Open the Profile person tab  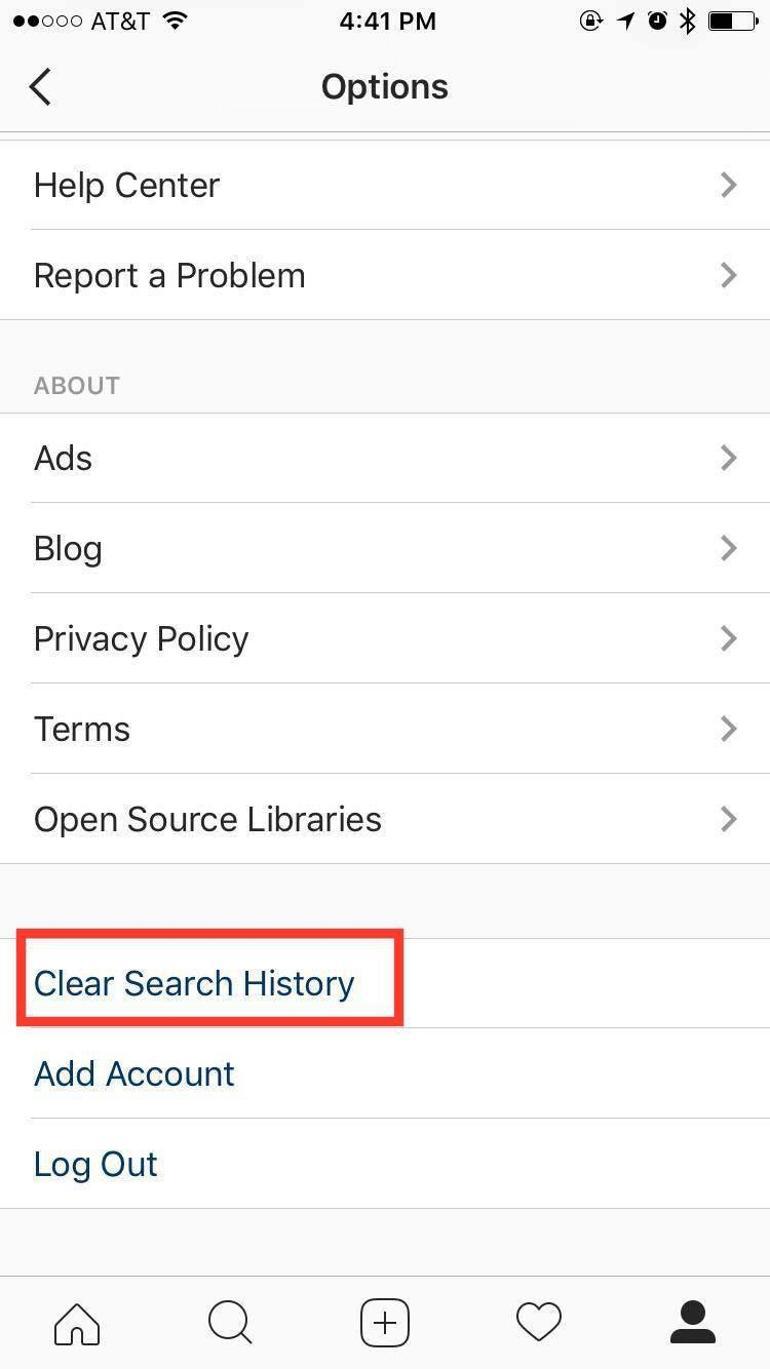(693, 1323)
